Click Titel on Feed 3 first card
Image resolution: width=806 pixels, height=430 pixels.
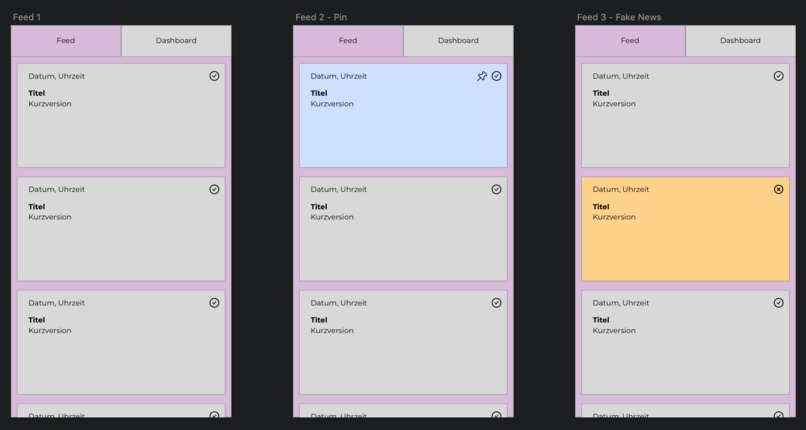point(601,93)
